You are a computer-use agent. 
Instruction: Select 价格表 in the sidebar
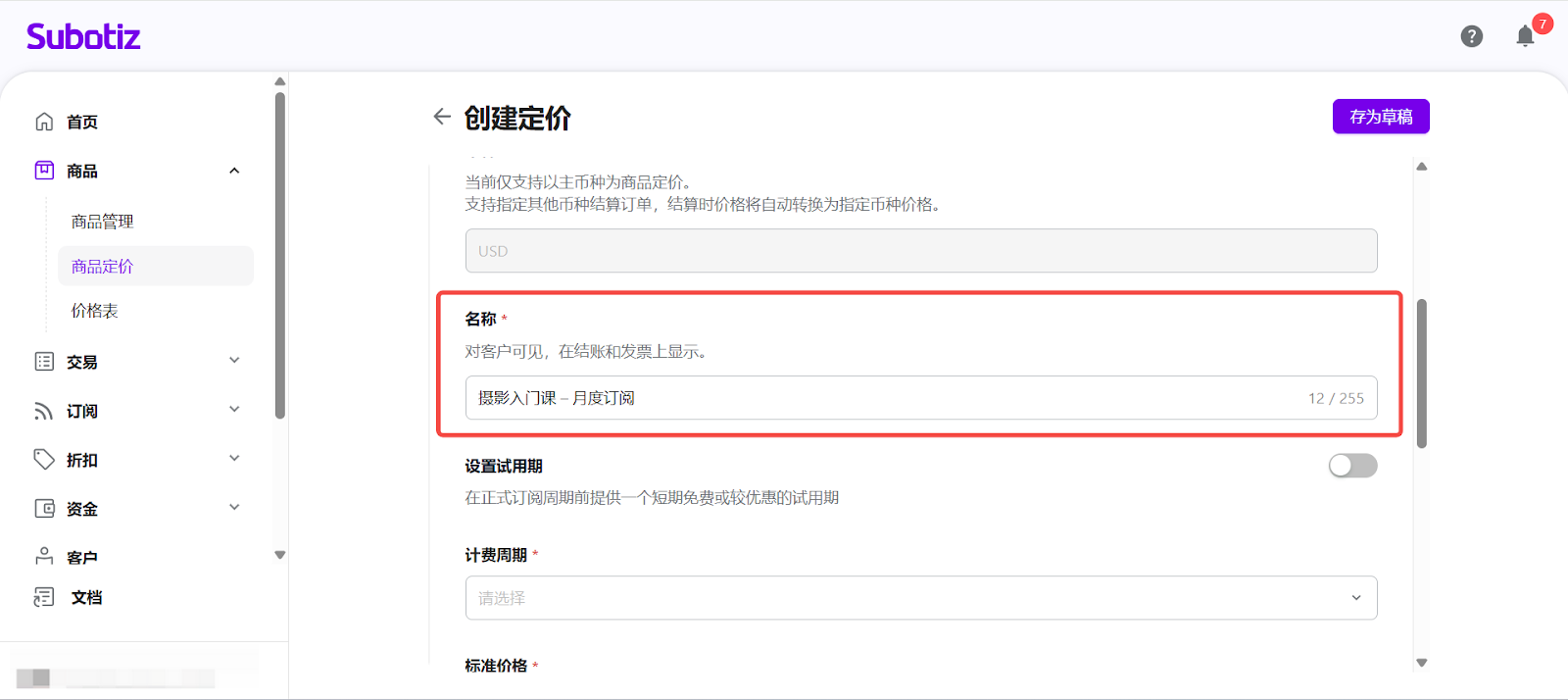click(x=95, y=311)
